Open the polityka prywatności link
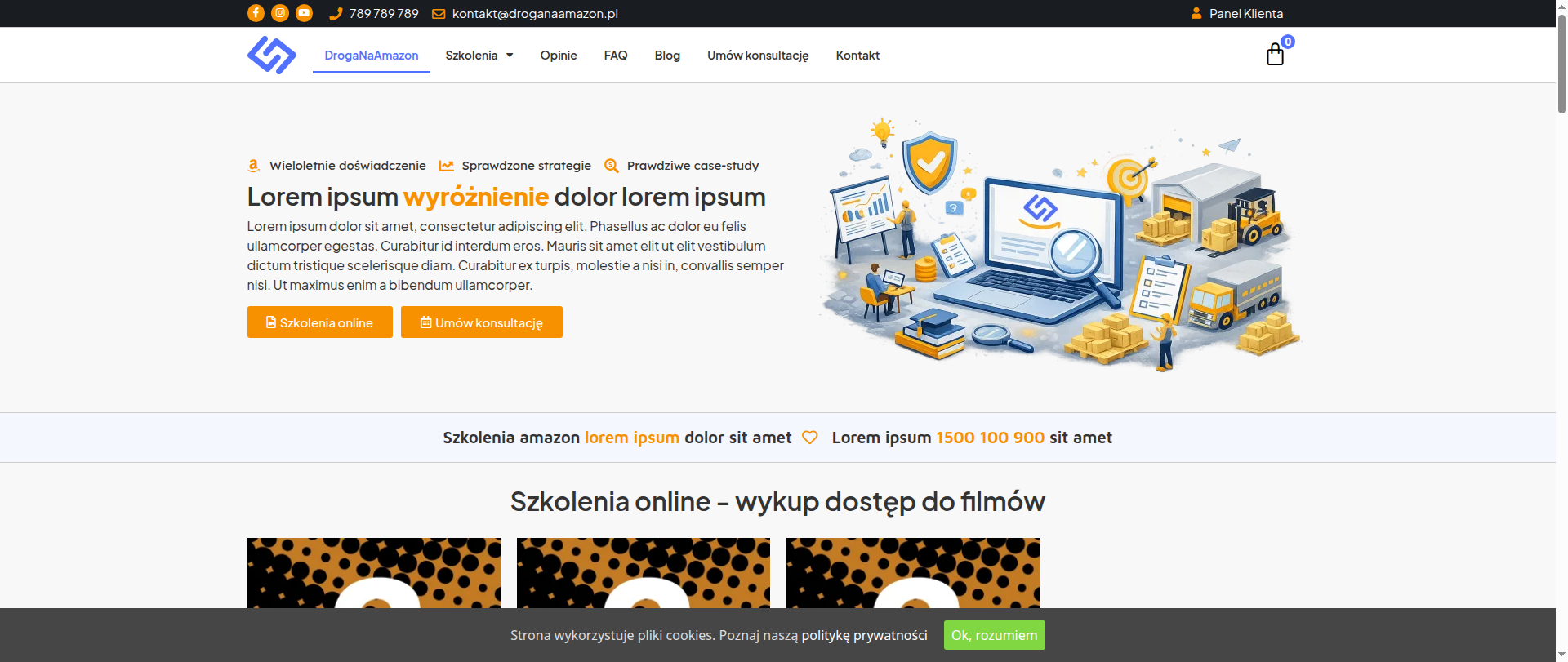1568x662 pixels. [864, 635]
